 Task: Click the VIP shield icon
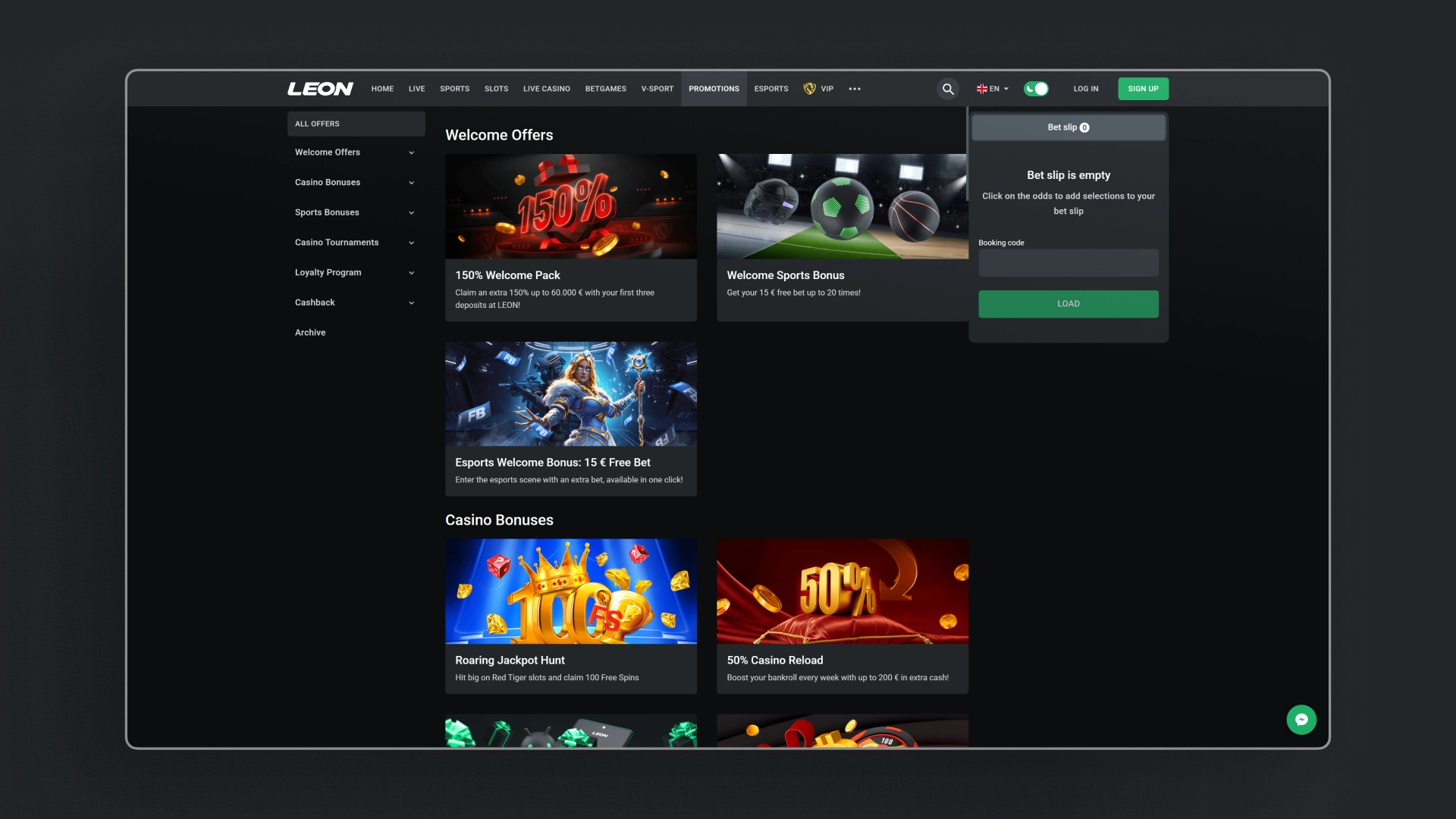tap(809, 89)
